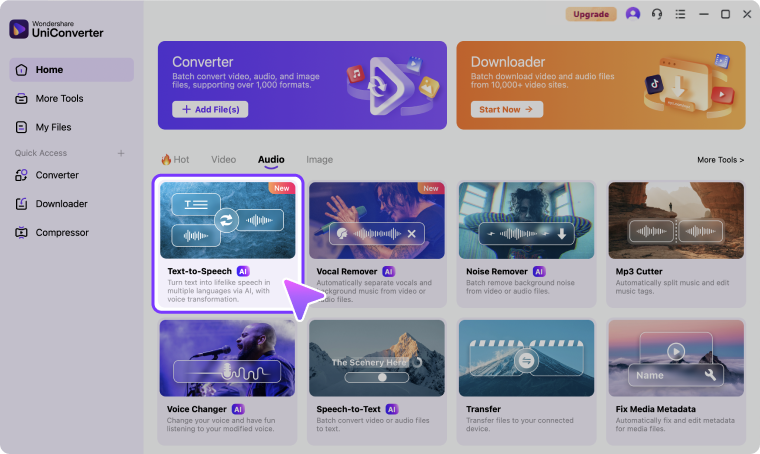Click Start Now in Downloader banner
The height and width of the screenshot is (454, 760).
pos(507,110)
